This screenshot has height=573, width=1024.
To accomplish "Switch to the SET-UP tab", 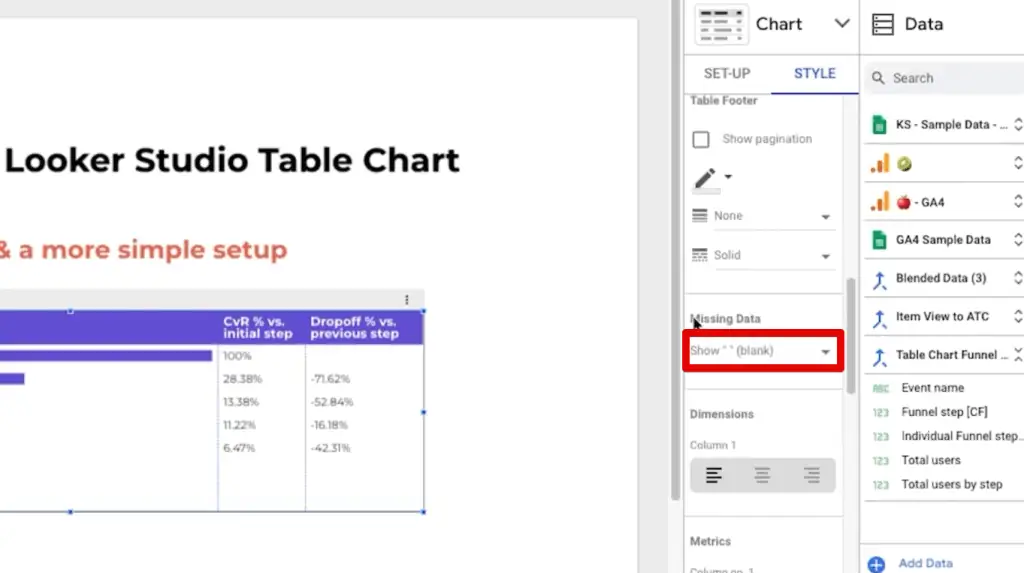I will [727, 73].
